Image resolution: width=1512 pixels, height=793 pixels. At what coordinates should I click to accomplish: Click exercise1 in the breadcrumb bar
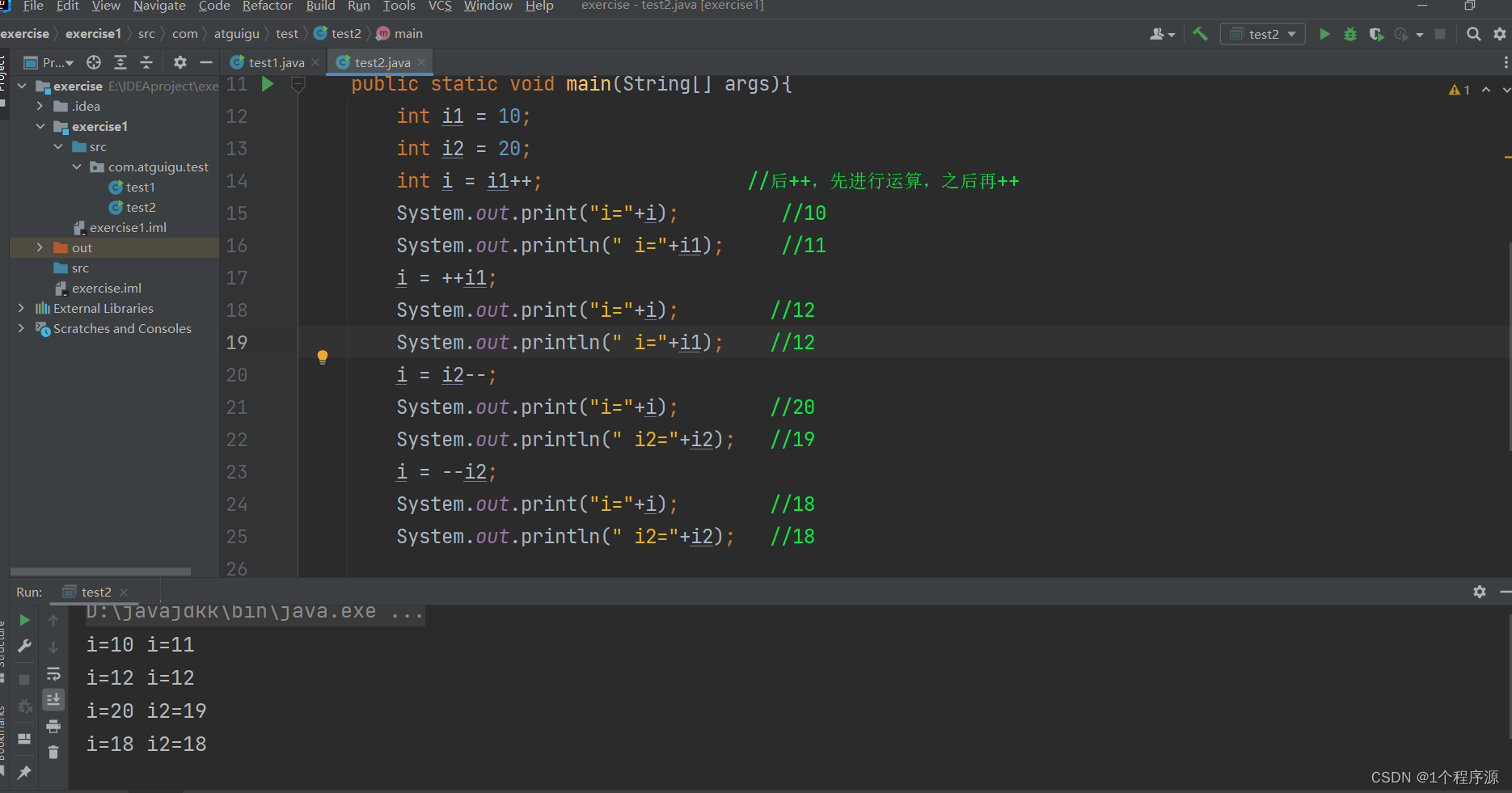coord(93,34)
